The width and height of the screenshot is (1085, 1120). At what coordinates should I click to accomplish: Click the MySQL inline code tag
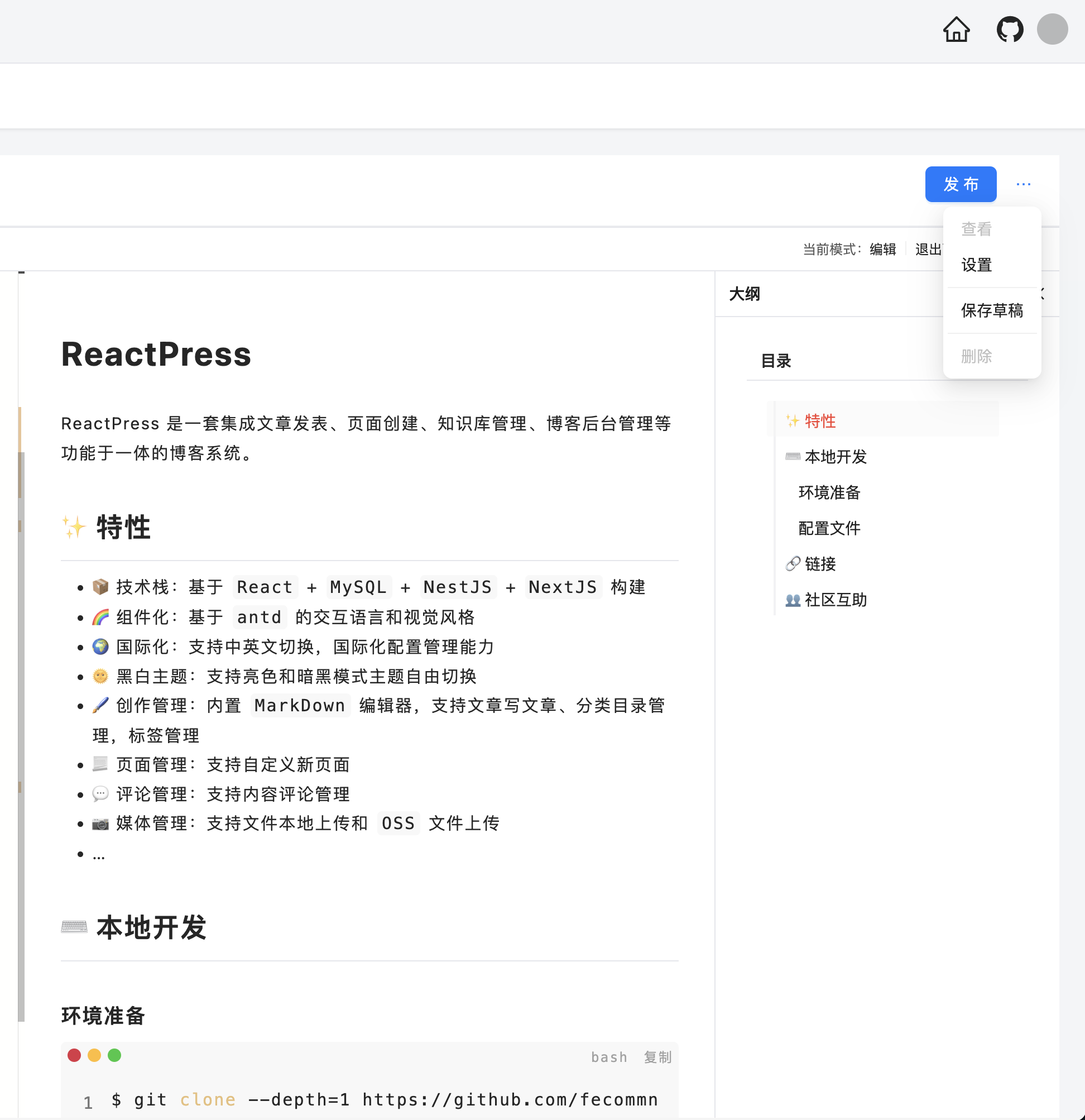click(358, 587)
